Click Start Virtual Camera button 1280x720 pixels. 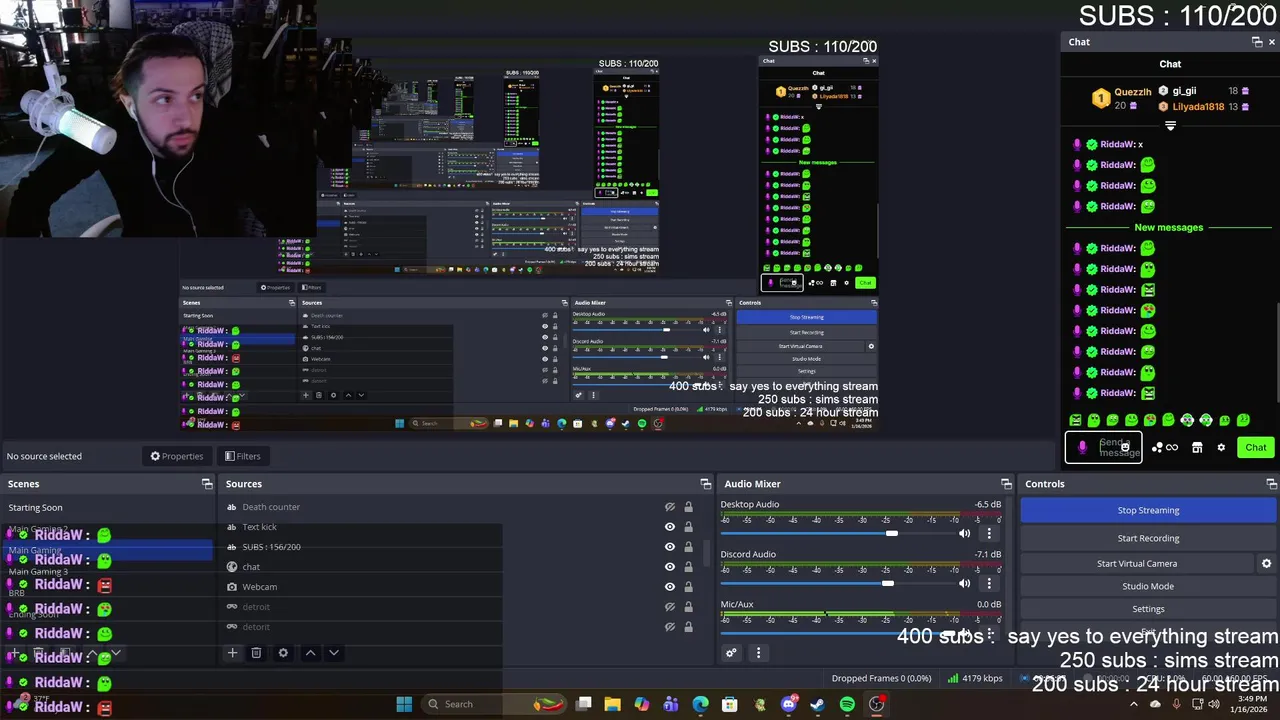[x=1137, y=564]
